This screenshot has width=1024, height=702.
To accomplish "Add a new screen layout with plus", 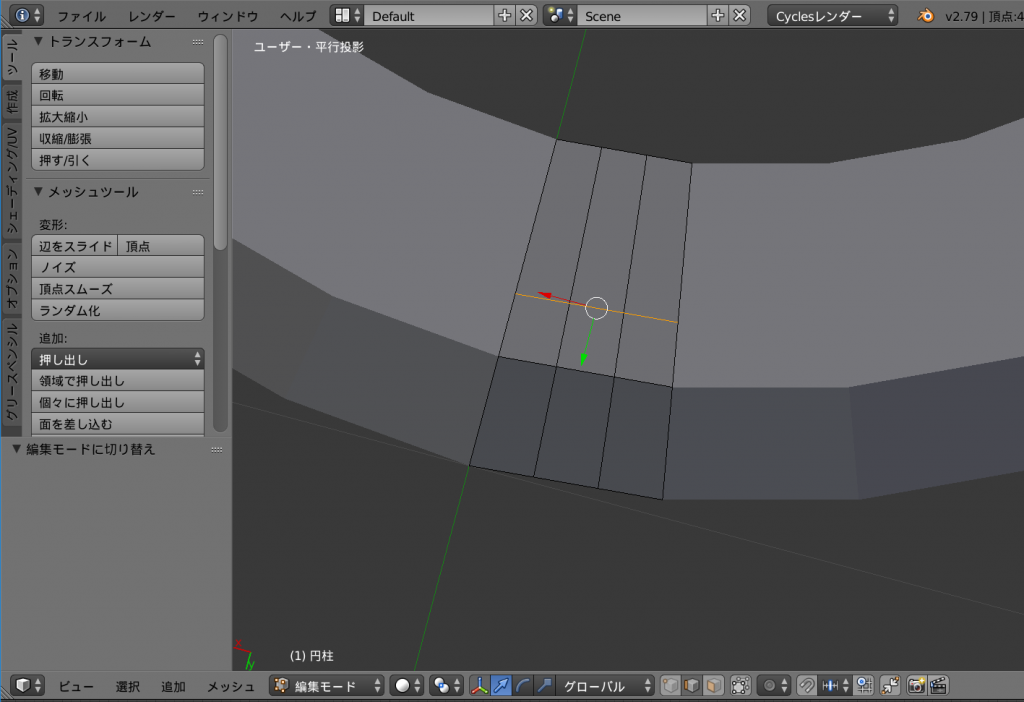I will 504,16.
